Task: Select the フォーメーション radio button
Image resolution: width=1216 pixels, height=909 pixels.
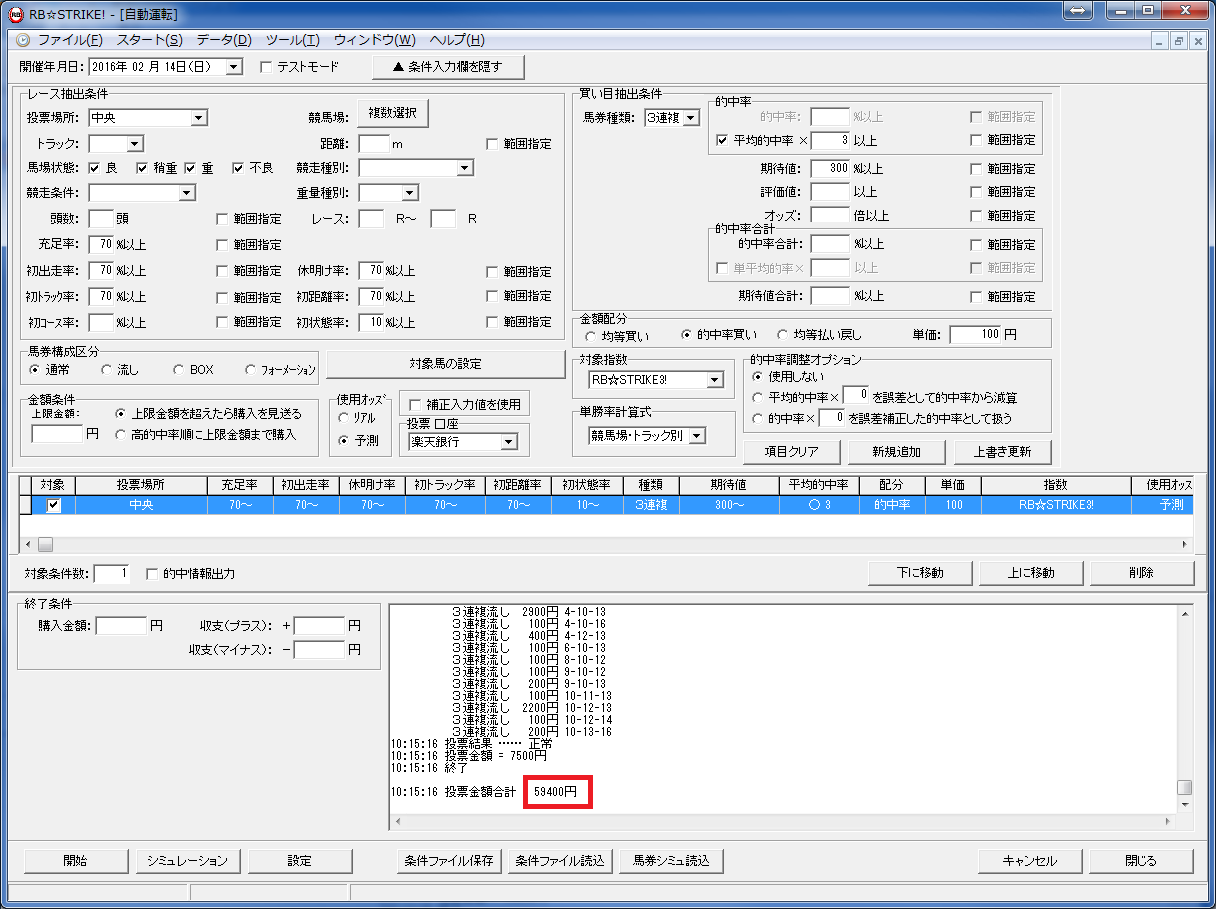Action: pos(251,369)
